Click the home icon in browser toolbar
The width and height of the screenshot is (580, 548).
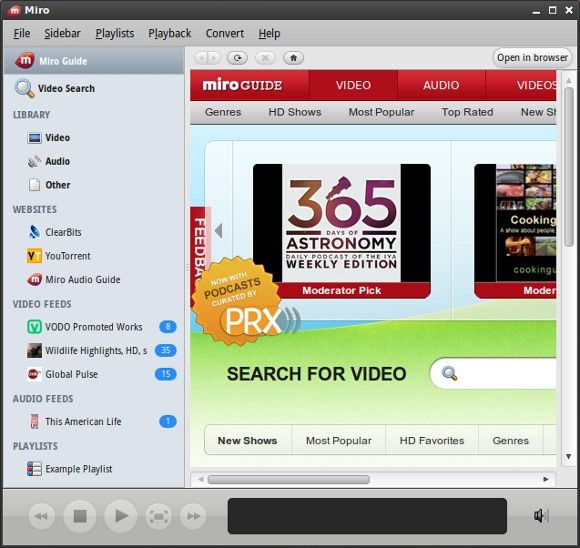point(293,58)
